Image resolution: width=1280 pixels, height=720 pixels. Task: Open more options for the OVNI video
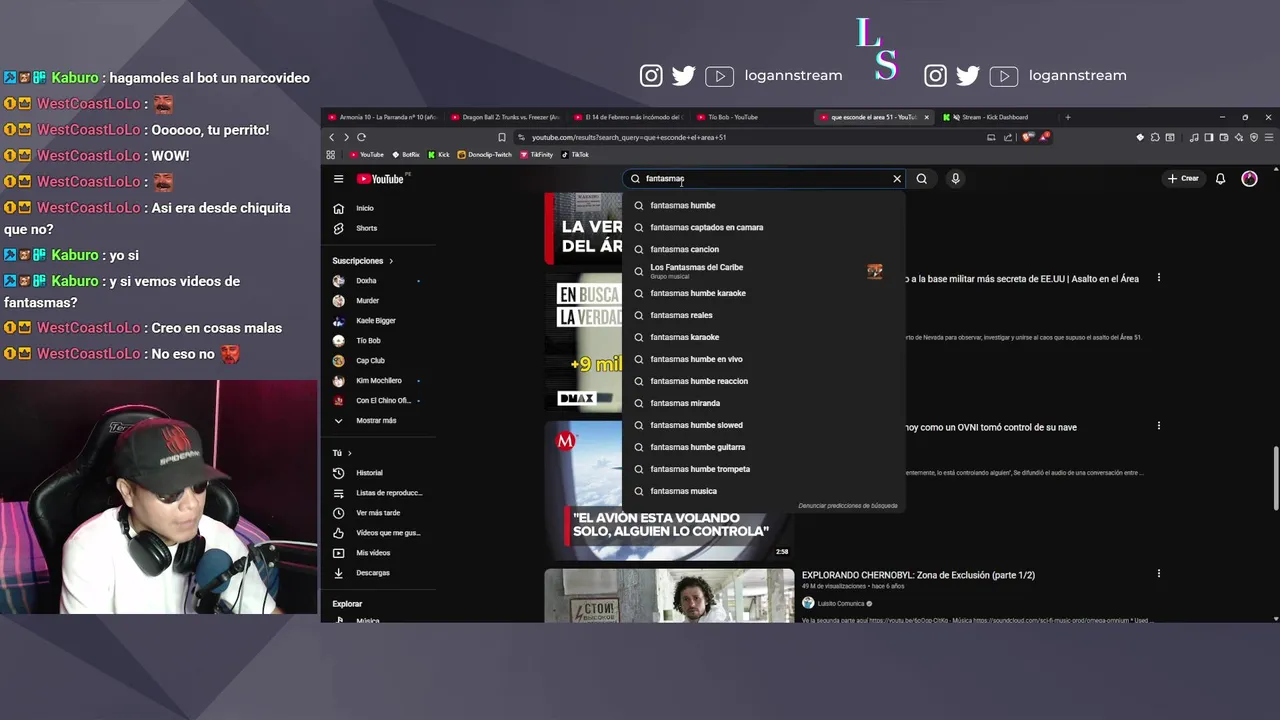(1159, 426)
